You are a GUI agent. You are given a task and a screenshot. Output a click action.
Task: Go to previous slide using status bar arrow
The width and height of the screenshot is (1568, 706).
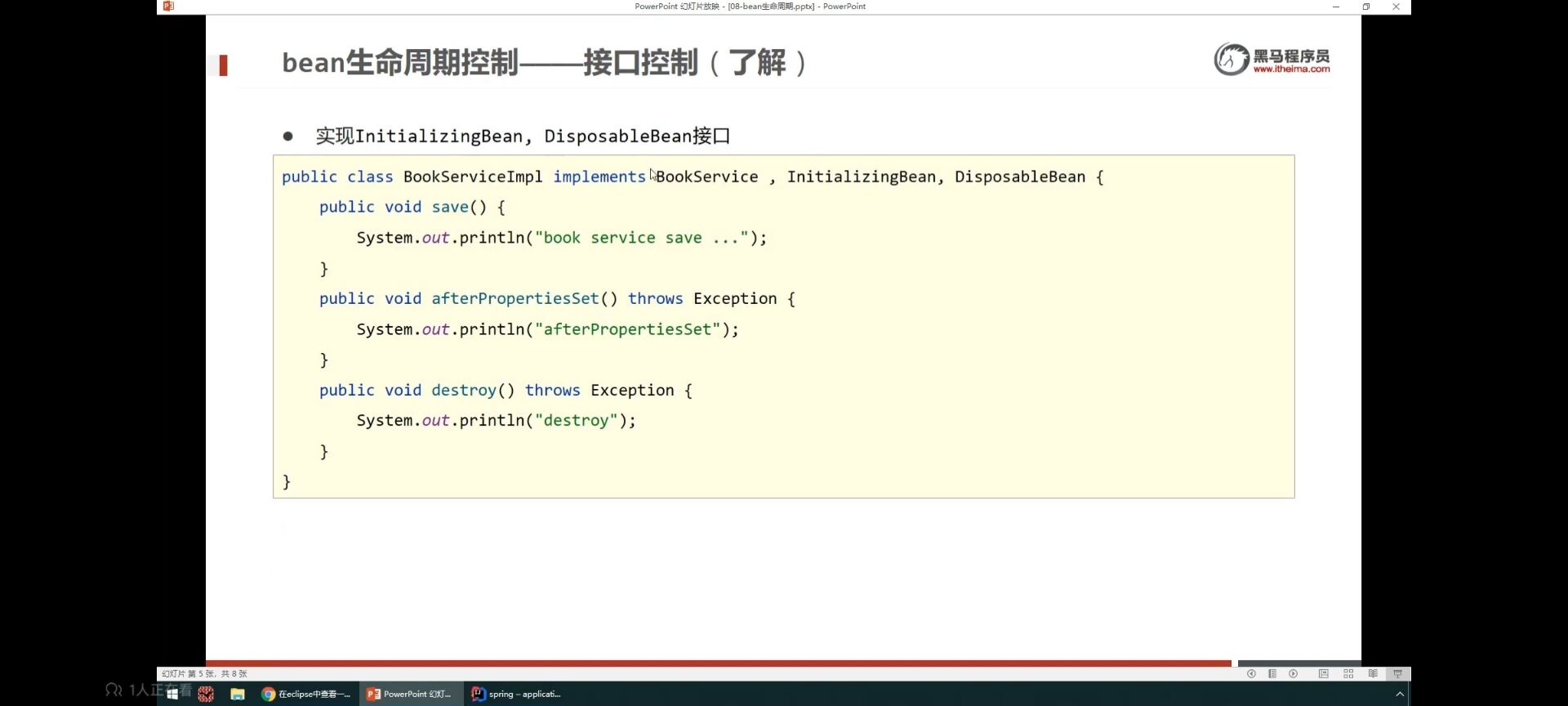(1251, 674)
